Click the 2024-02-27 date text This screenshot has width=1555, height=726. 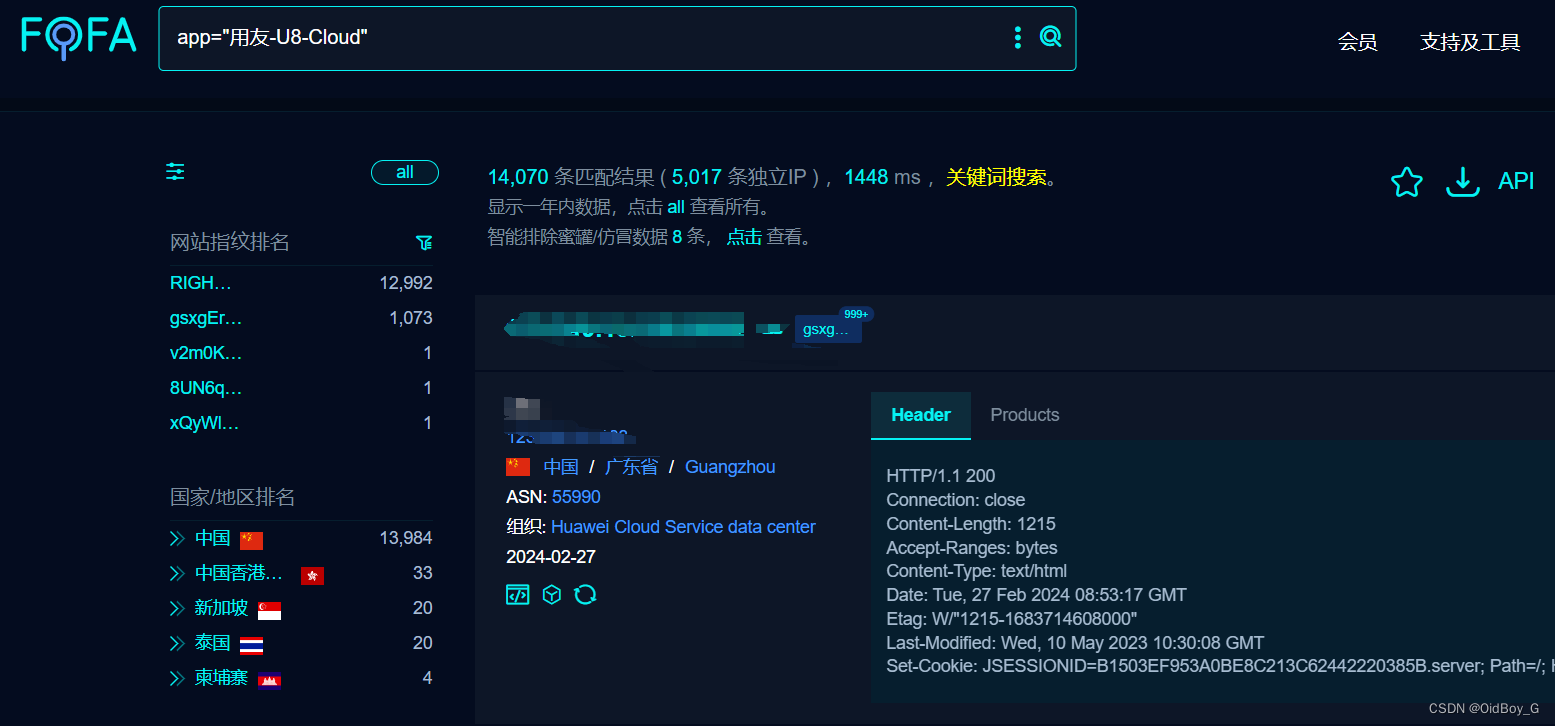tap(551, 557)
